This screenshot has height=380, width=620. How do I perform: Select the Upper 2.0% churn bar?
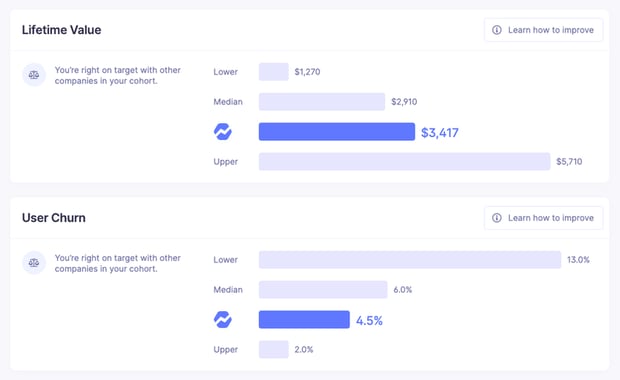click(x=274, y=349)
